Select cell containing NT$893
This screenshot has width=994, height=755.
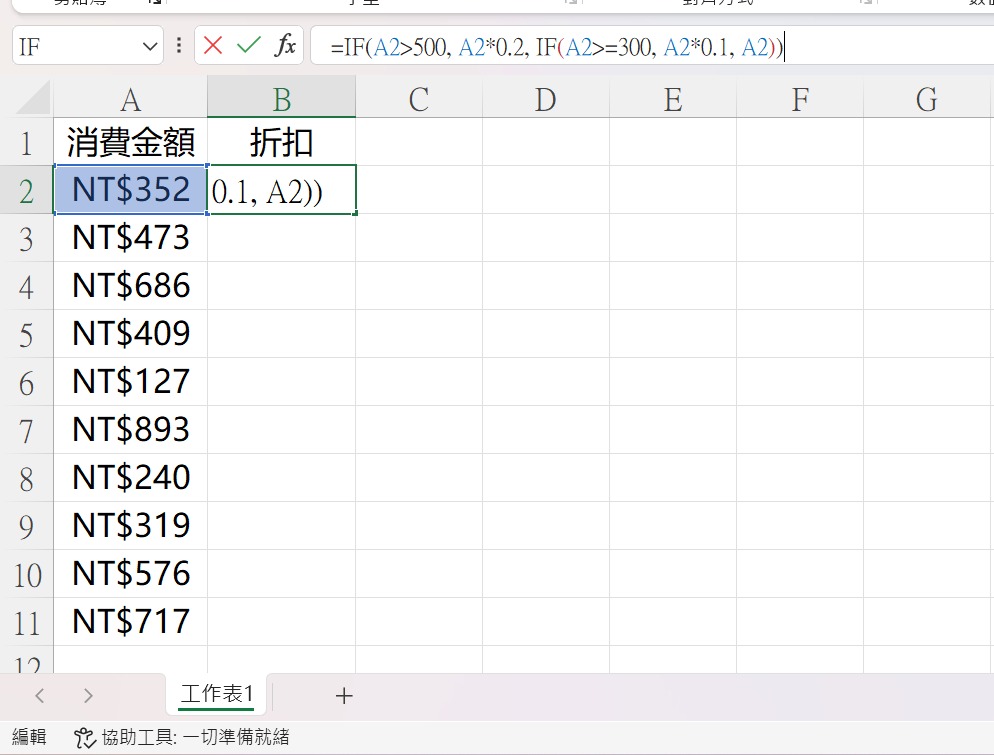tap(131, 430)
